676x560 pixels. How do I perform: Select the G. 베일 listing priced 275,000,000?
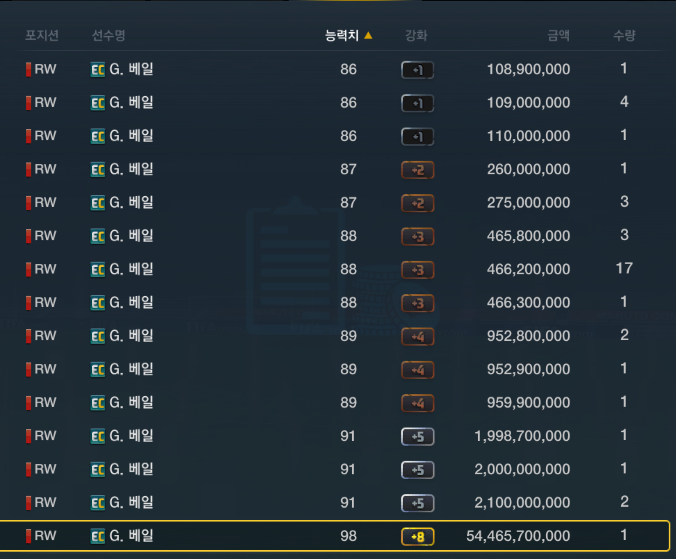336,203
